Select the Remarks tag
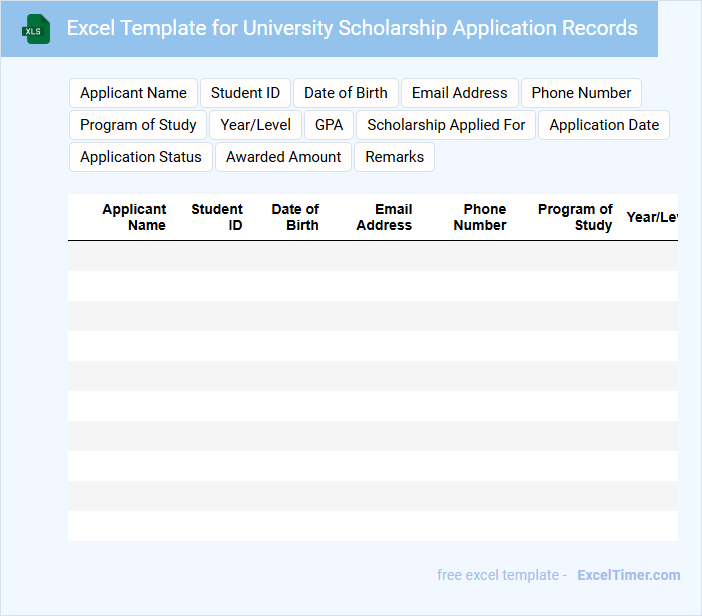 coord(395,157)
